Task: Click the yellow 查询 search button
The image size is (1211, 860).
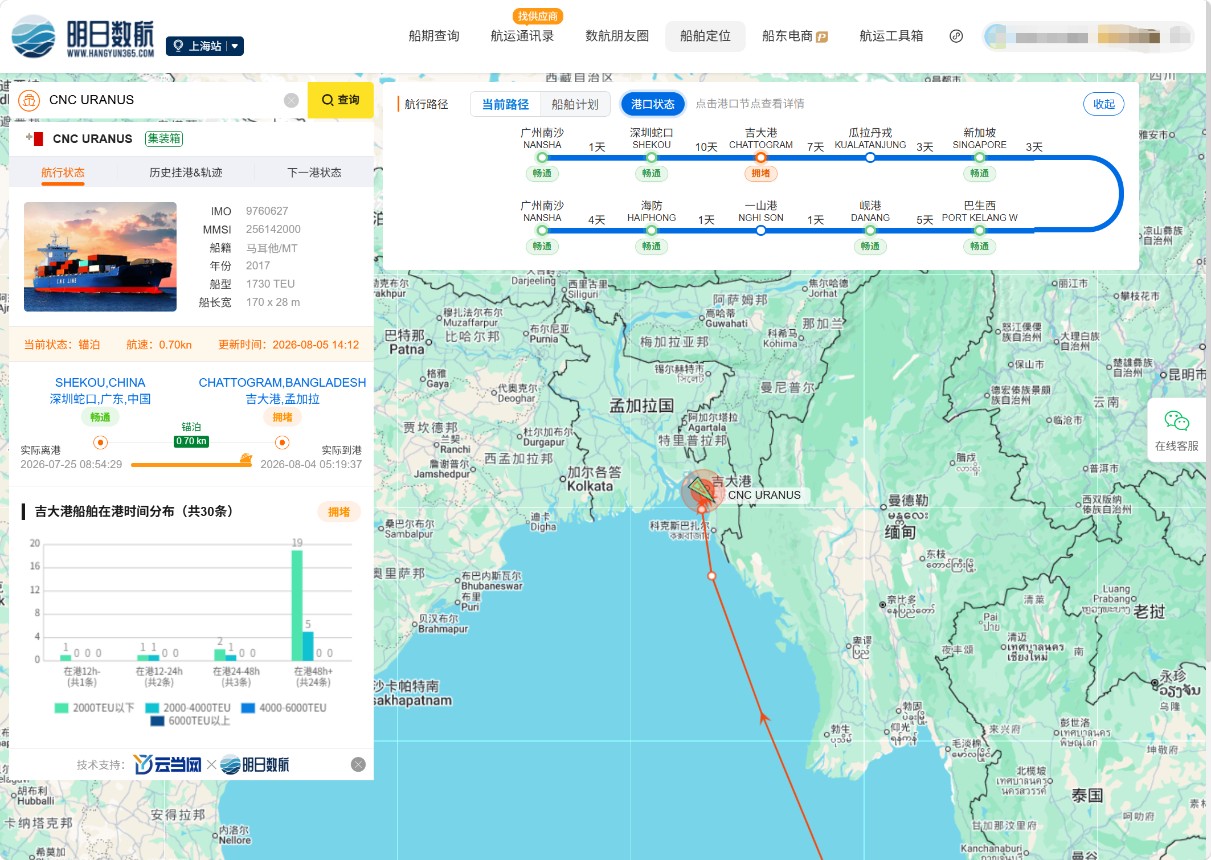Action: (x=340, y=100)
